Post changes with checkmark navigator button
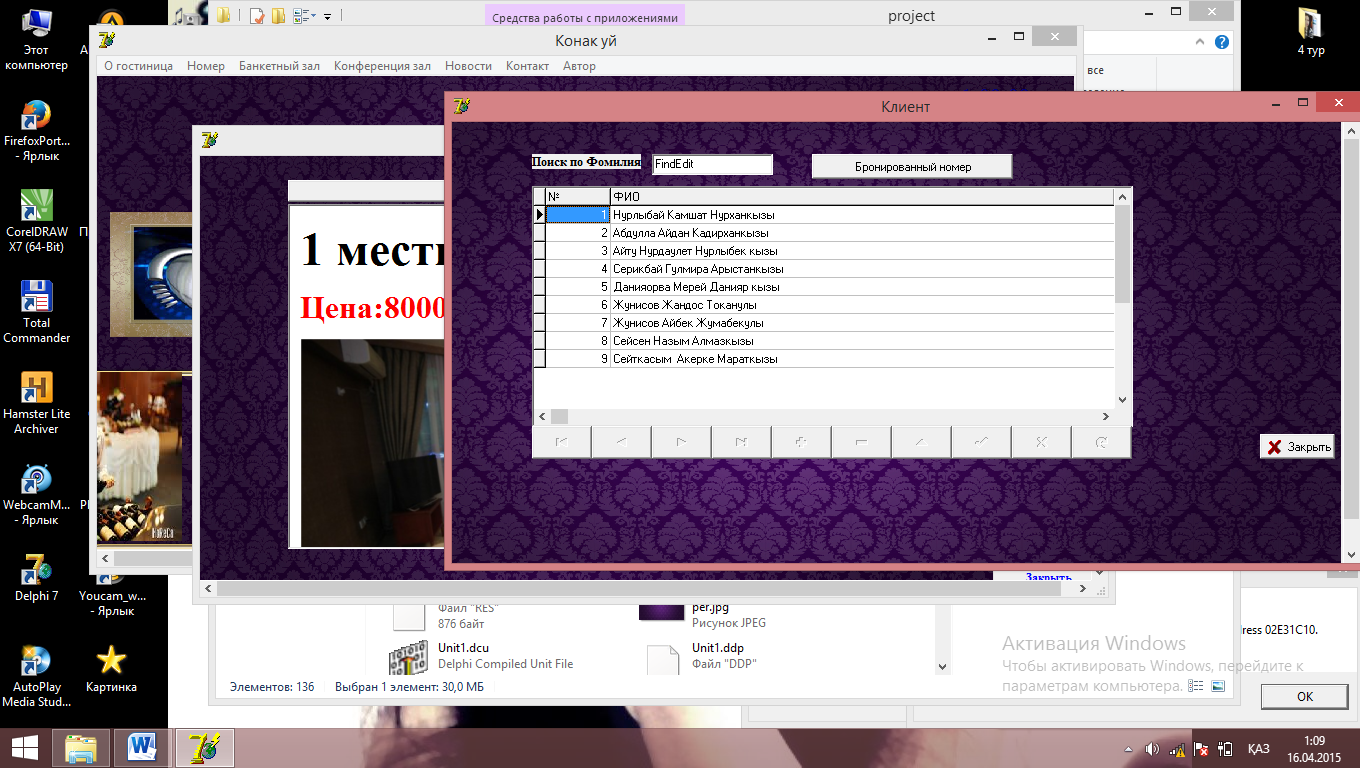This screenshot has height=768, width=1360. click(x=982, y=442)
